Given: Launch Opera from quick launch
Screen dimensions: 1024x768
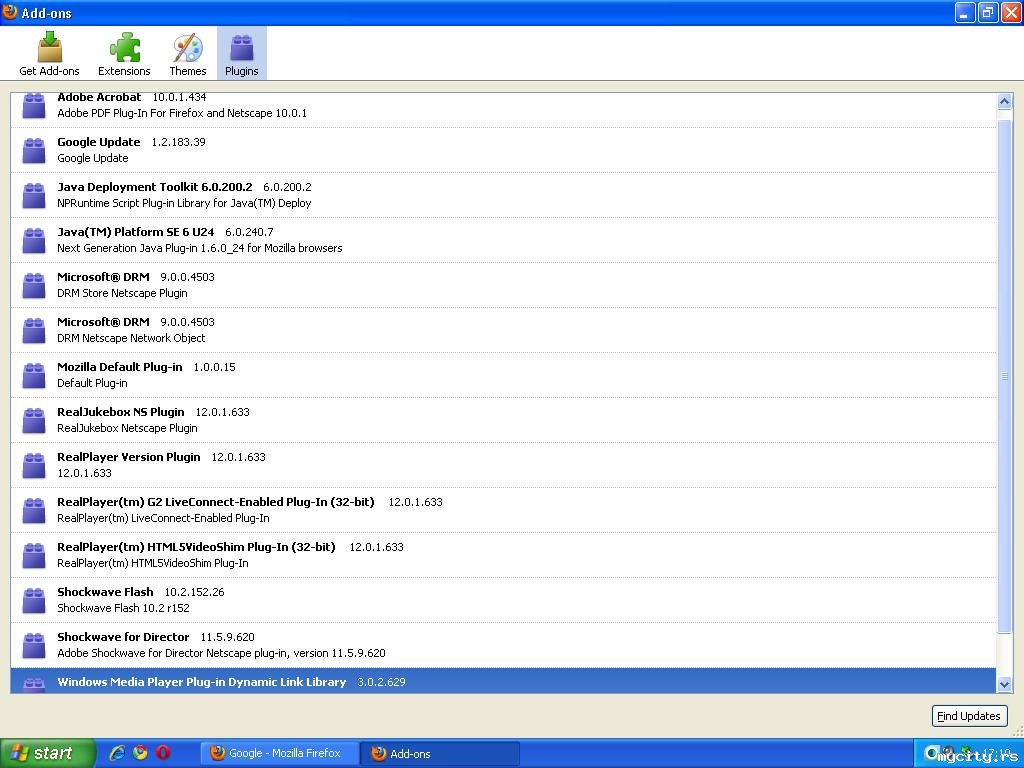Looking at the screenshot, I should click(x=163, y=753).
